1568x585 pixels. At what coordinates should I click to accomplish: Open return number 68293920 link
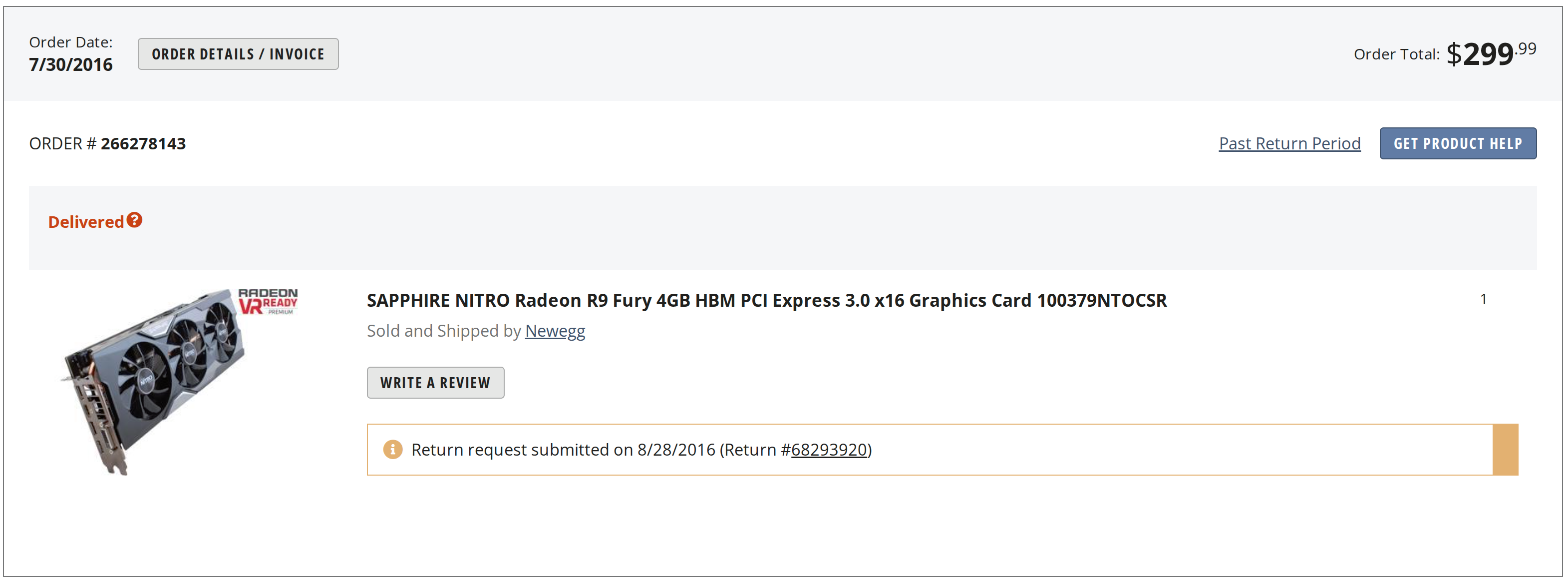click(829, 450)
